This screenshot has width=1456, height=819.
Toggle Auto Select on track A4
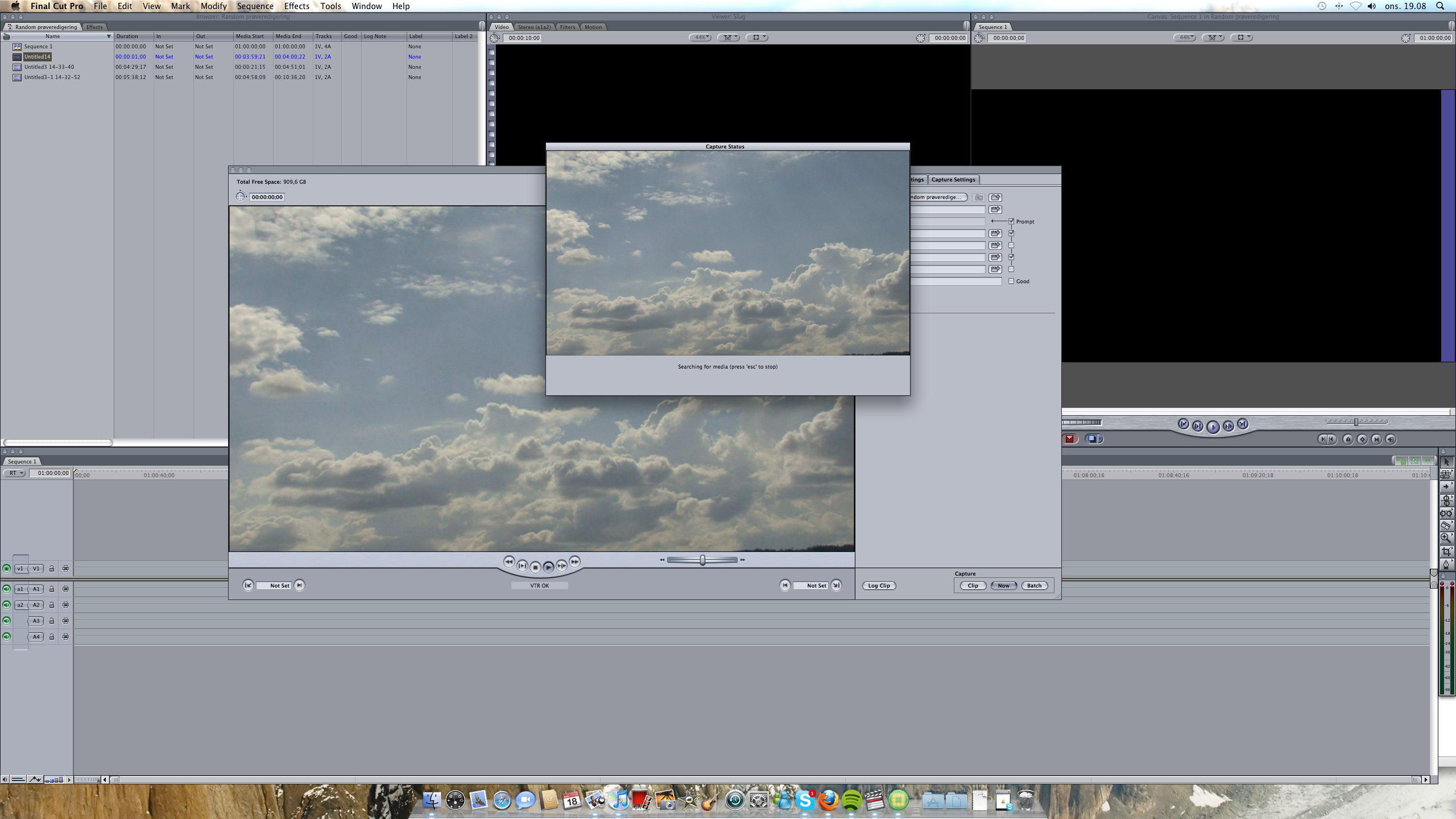(65, 636)
